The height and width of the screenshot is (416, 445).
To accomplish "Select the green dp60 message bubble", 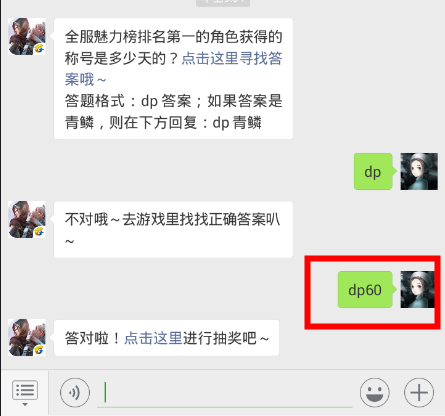I will point(366,289).
